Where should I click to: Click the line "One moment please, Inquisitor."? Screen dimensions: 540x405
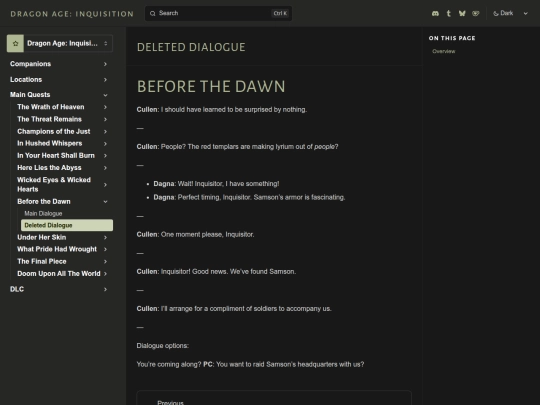click(208, 235)
